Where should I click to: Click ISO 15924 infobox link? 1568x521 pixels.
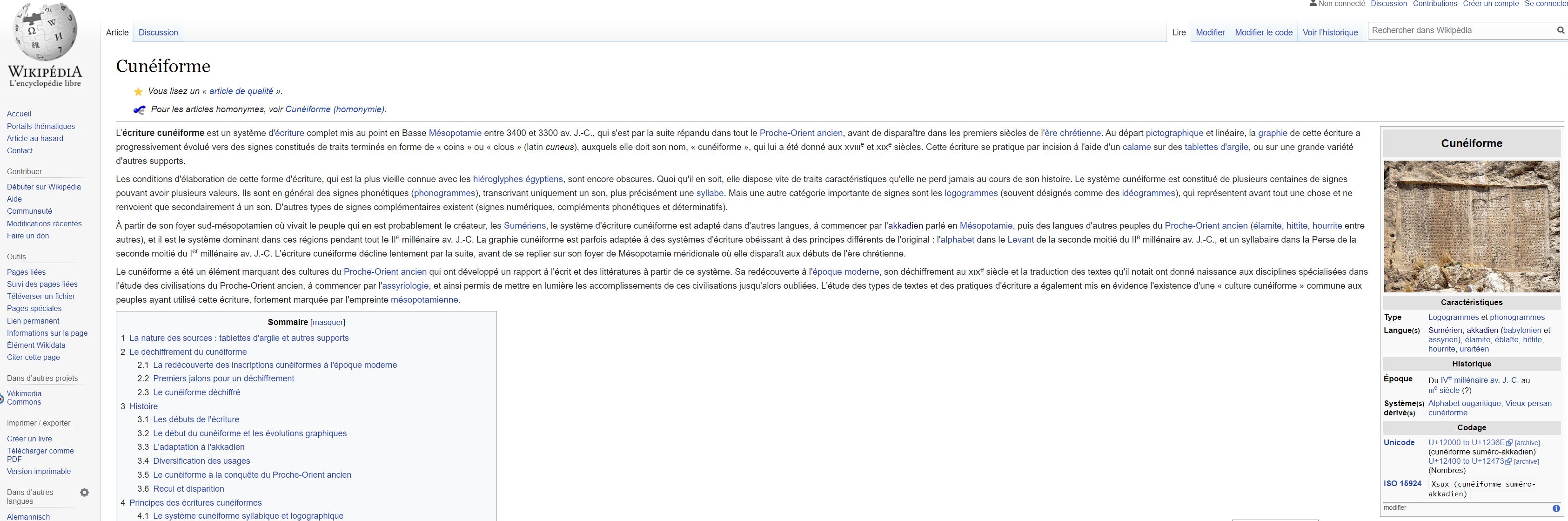click(1402, 484)
